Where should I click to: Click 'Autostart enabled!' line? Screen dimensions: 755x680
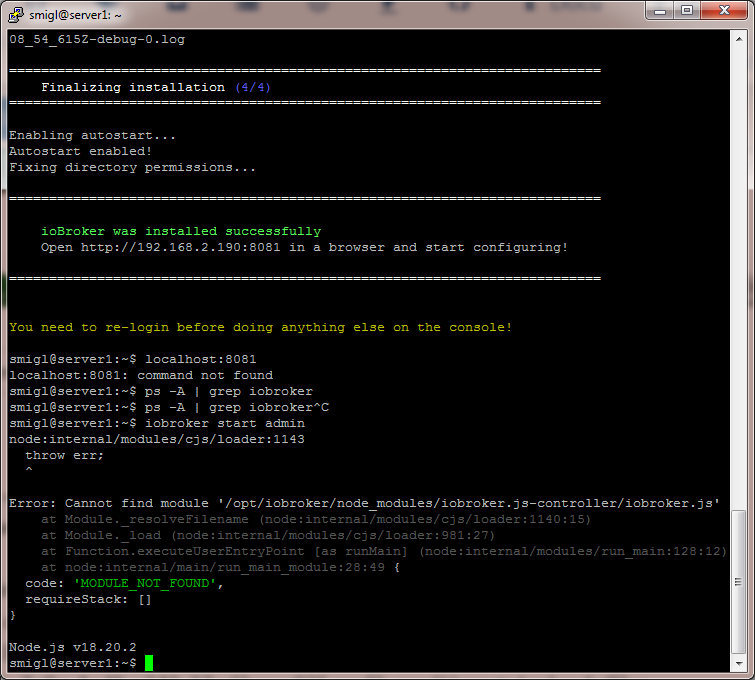coord(80,151)
